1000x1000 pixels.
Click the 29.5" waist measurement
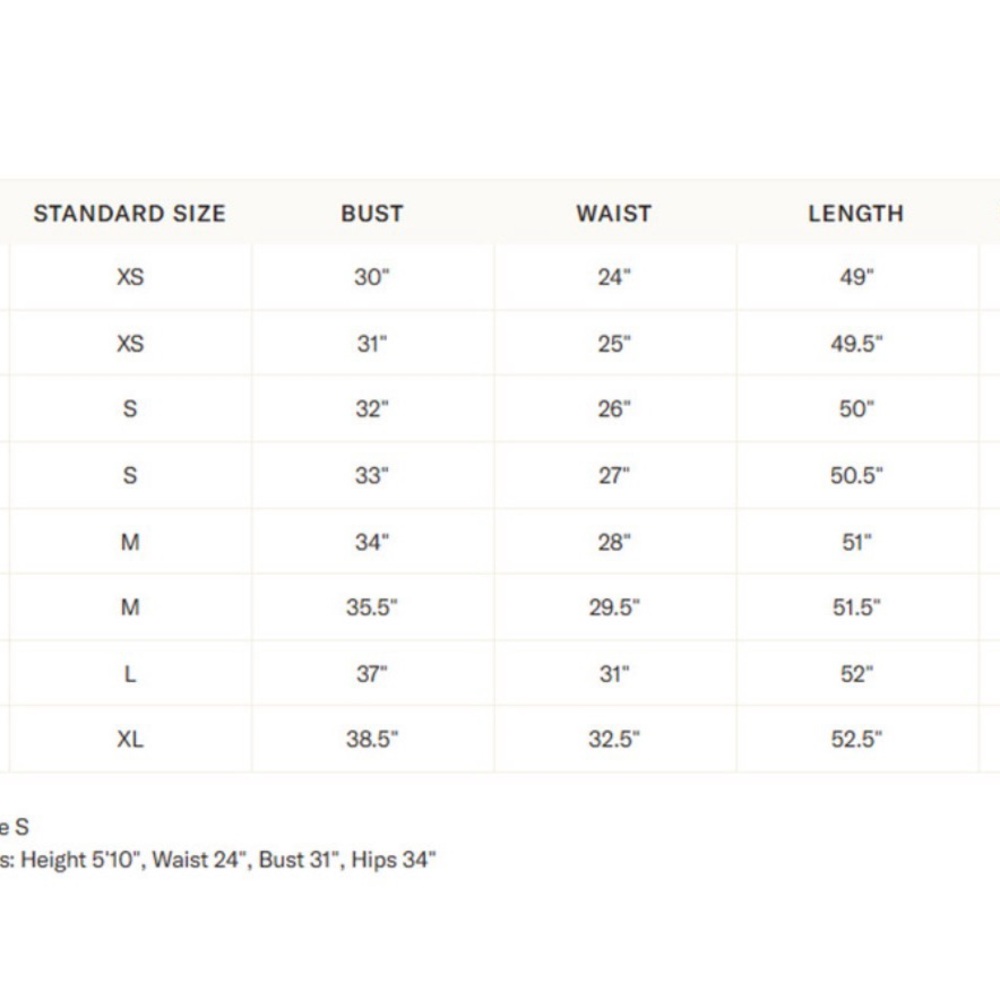pos(614,607)
